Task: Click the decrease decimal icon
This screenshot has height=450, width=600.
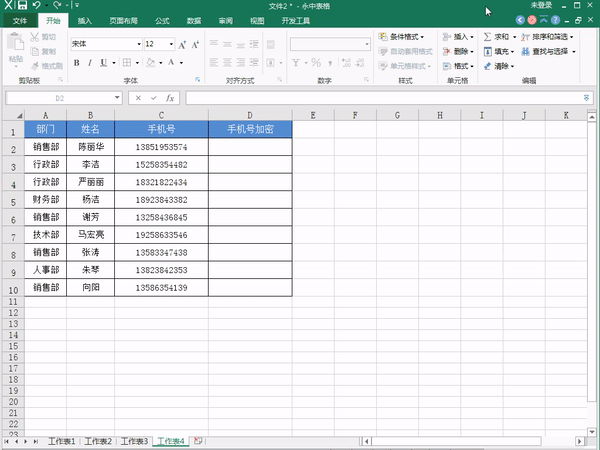Action: (x=360, y=62)
